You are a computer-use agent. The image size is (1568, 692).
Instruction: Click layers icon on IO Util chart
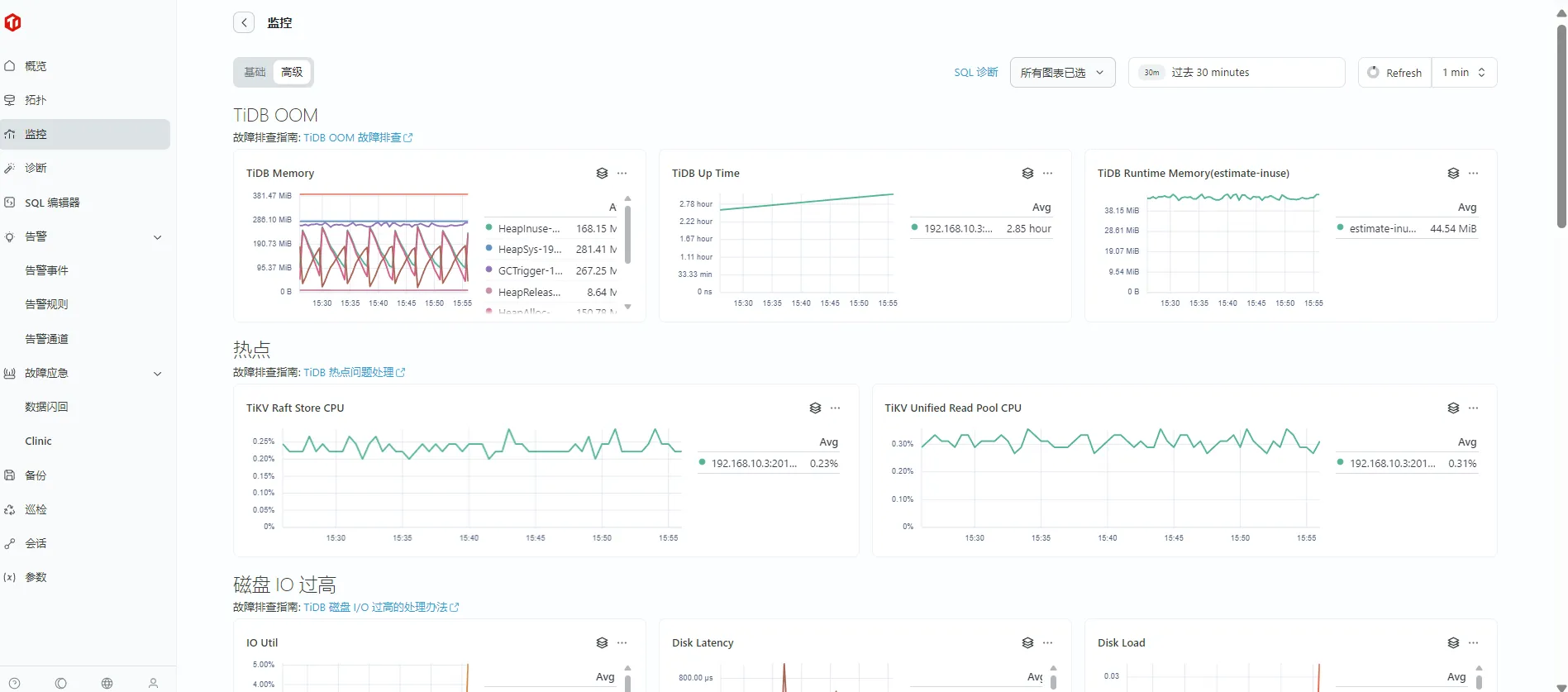602,642
